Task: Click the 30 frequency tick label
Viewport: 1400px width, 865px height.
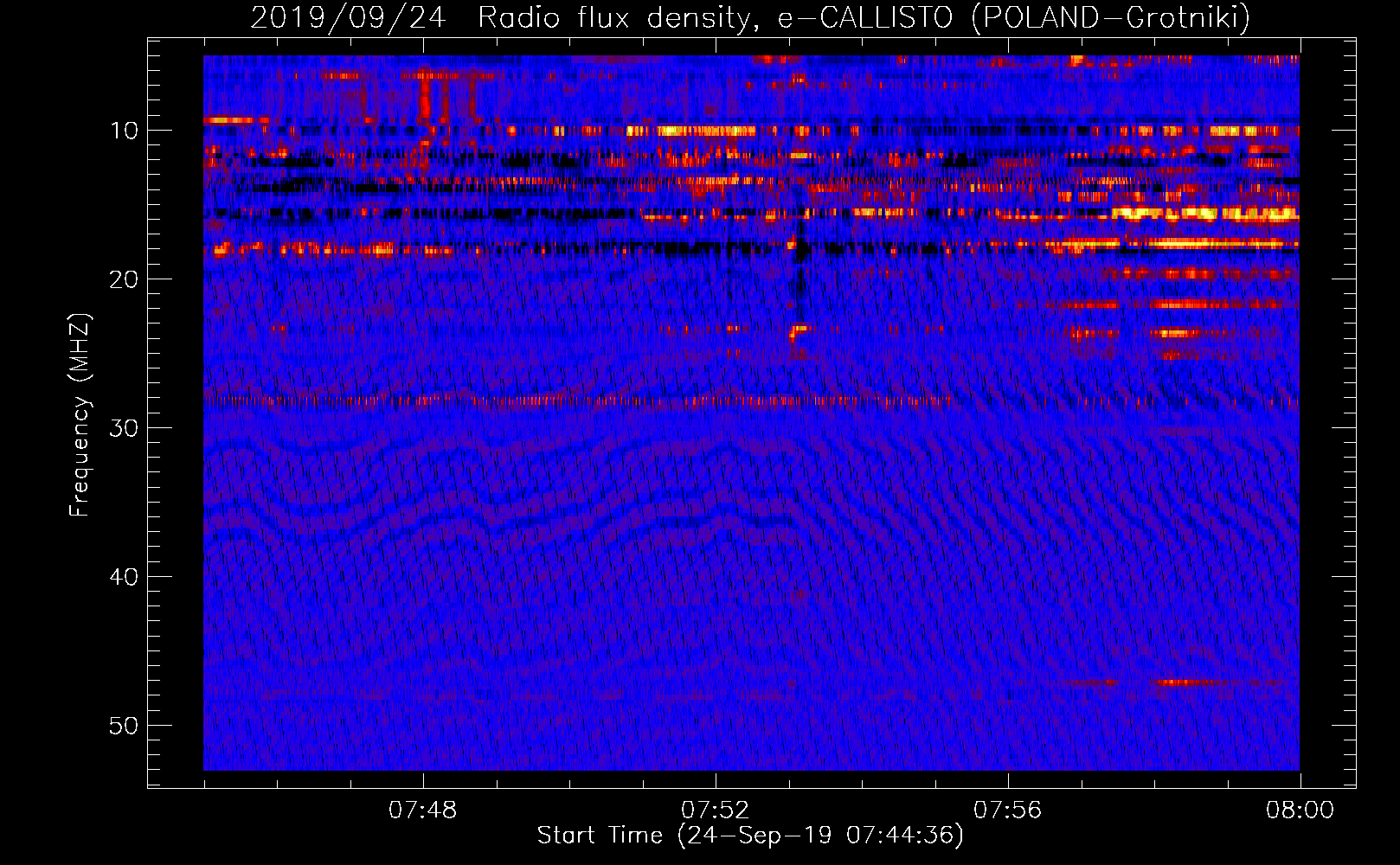Action: 125,428
